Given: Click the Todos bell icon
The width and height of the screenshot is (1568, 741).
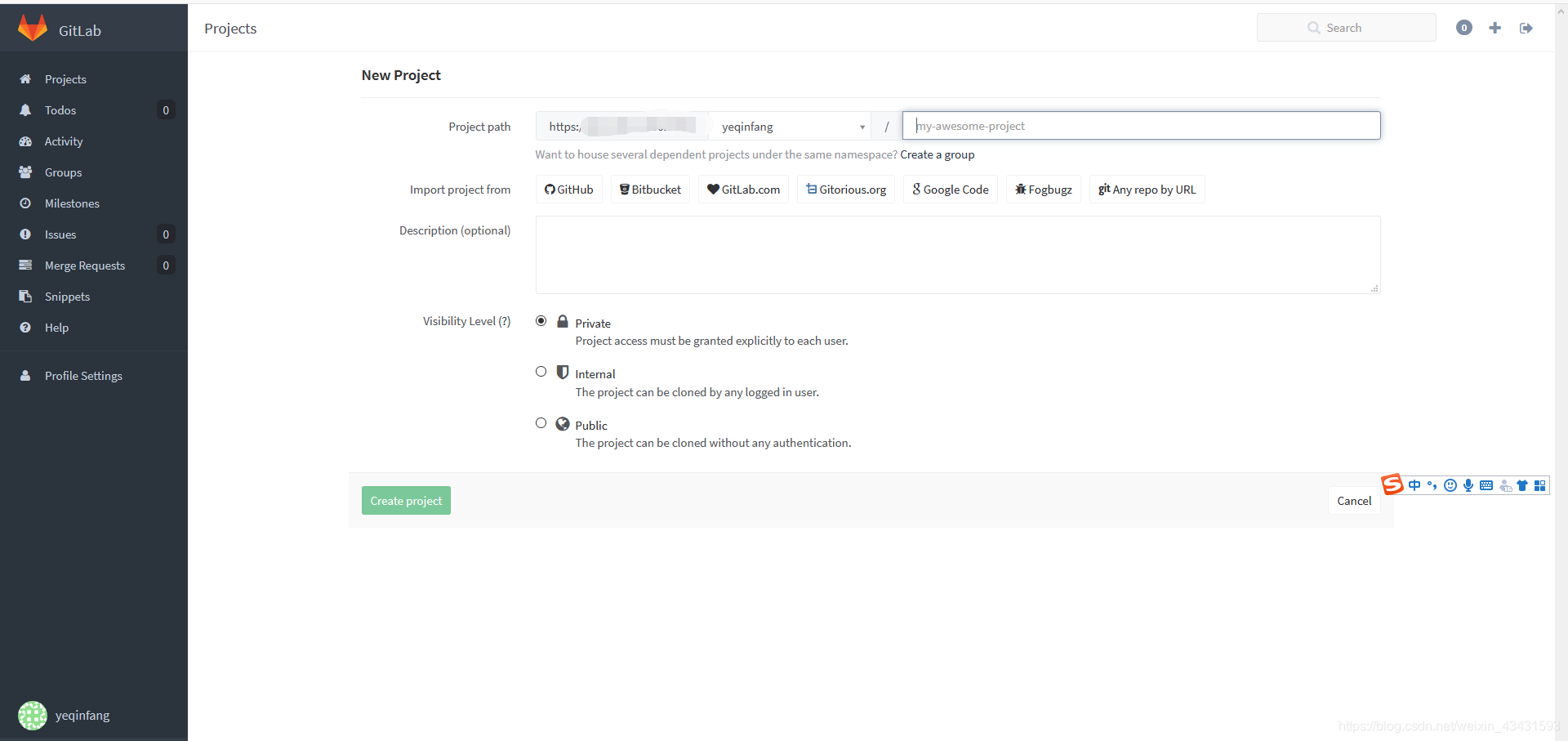Looking at the screenshot, I should 25,110.
